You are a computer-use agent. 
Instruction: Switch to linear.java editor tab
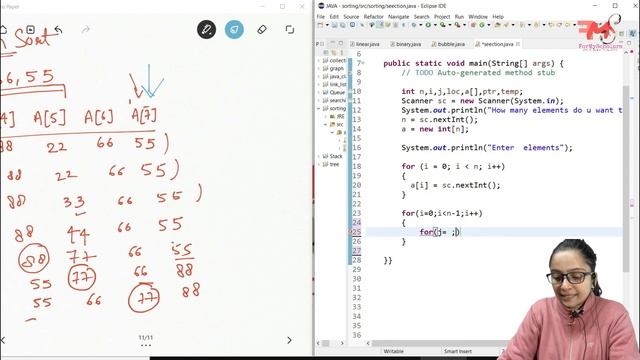(364, 44)
